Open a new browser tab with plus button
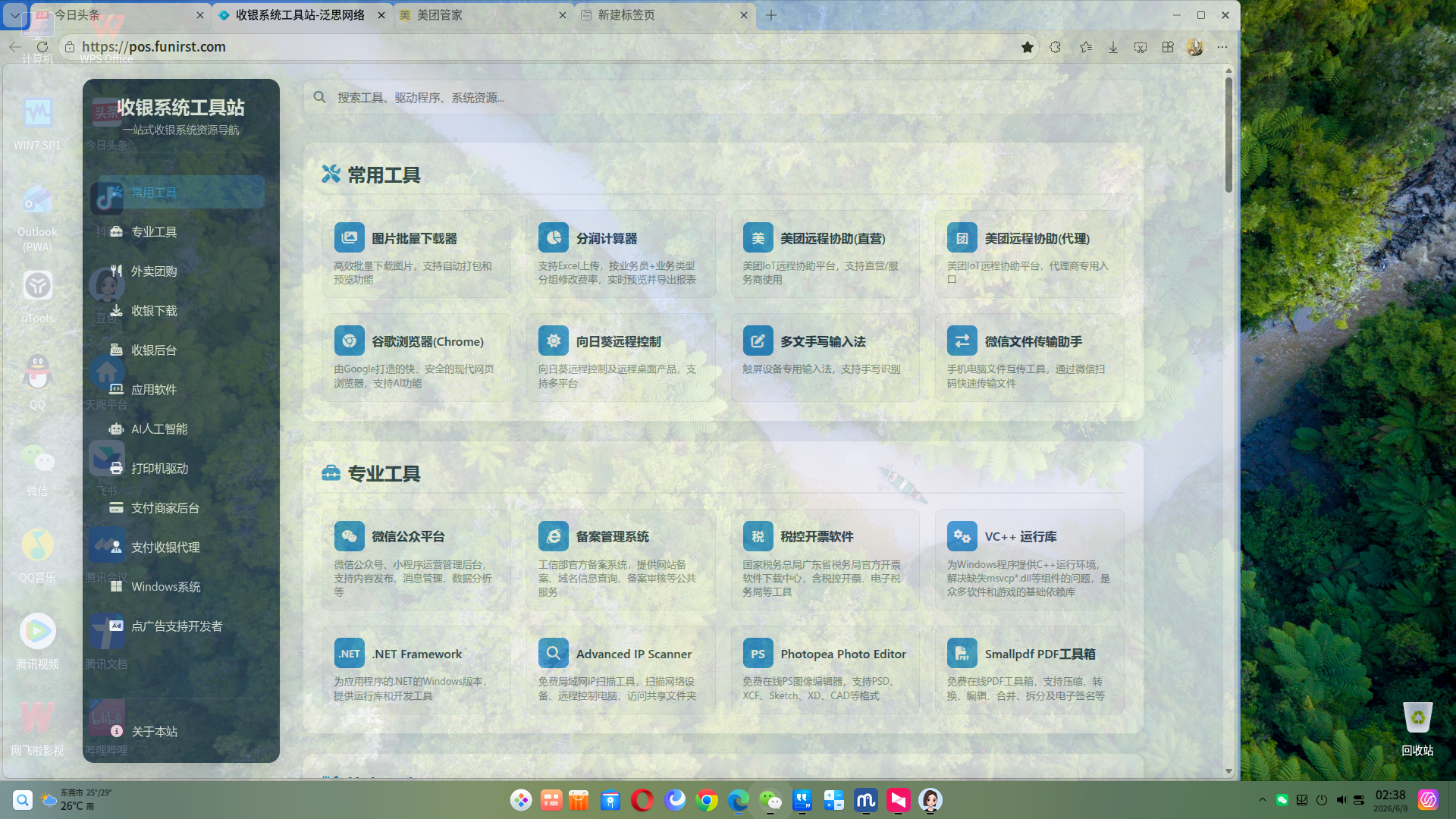 pos(771,15)
